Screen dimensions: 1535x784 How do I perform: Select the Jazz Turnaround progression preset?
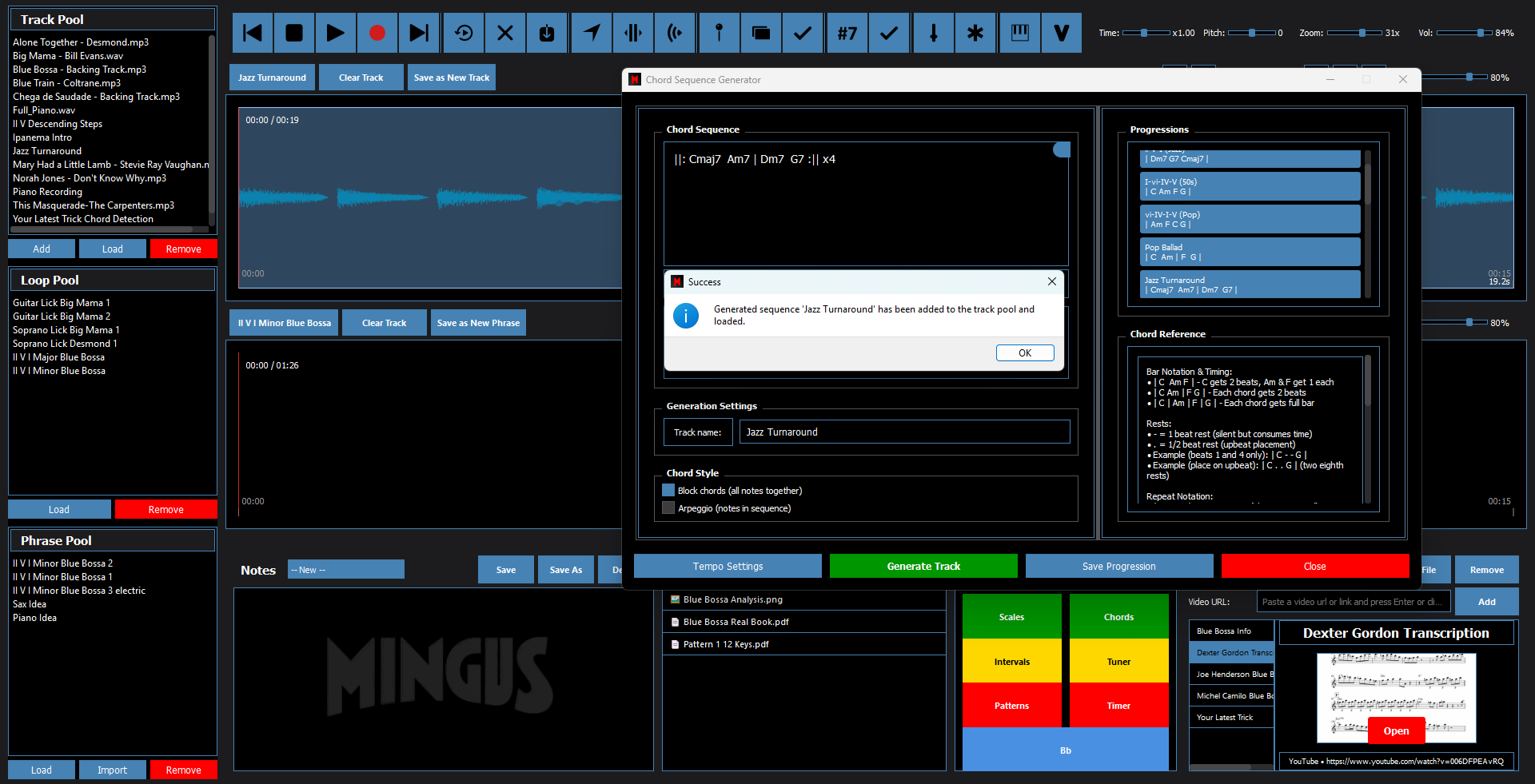pyautogui.click(x=1250, y=285)
